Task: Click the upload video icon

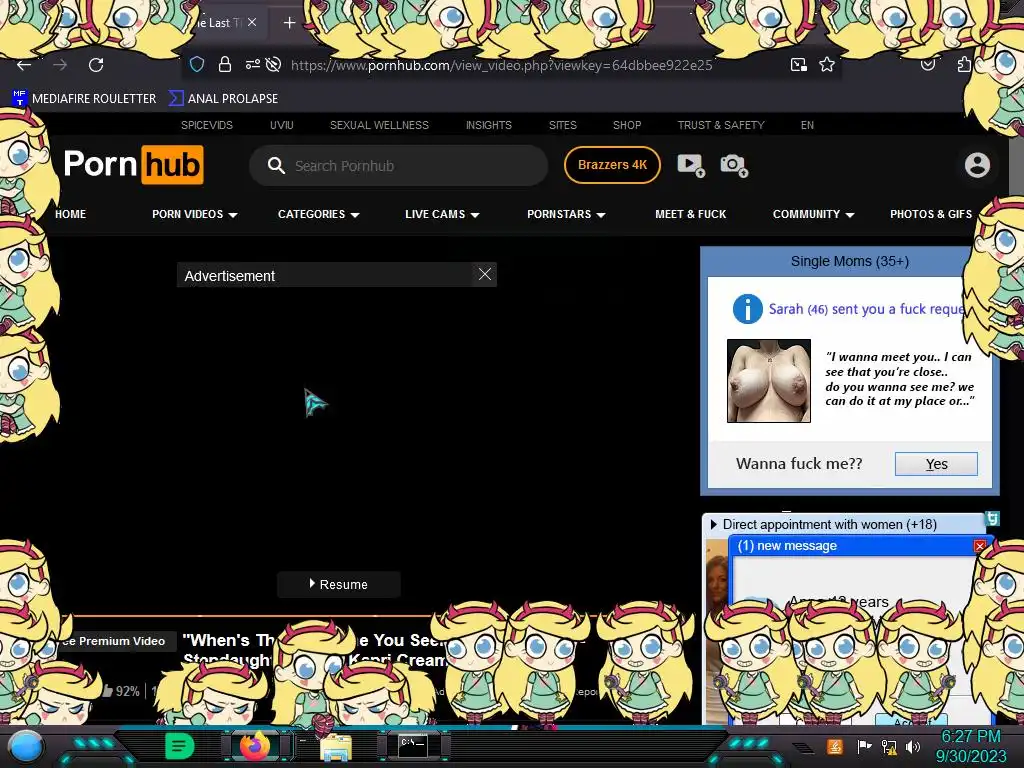Action: pyautogui.click(x=691, y=165)
